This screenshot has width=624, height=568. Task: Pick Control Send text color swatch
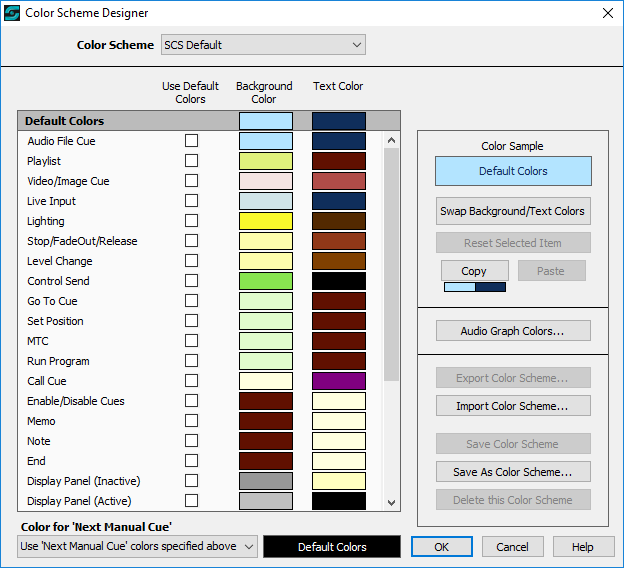339,281
